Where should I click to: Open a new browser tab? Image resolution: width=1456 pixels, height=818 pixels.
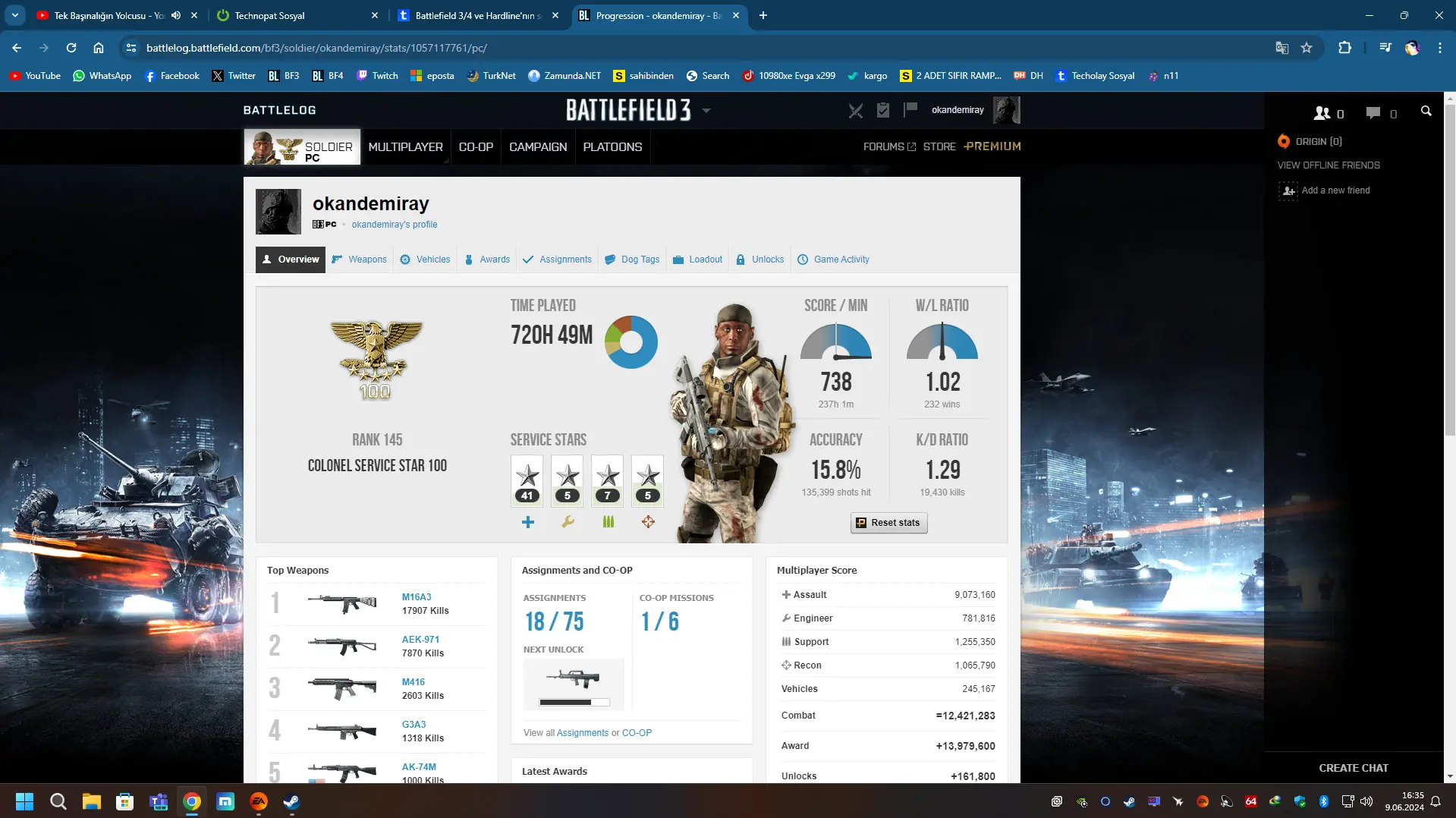pos(763,15)
